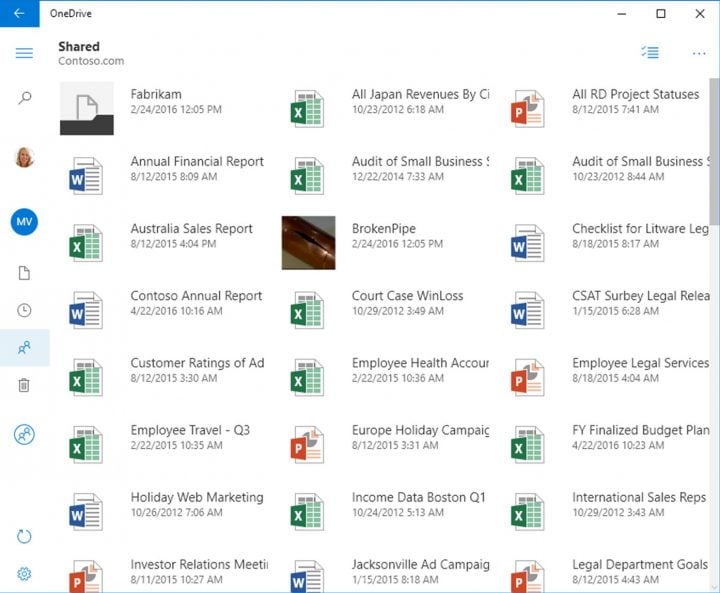Screen dimensions: 720x593
Task: Maximize the OneDrive window
Action: click(660, 14)
